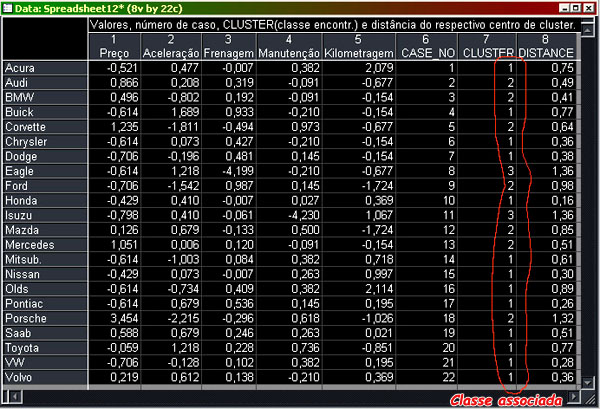600x409 pixels.
Task: Close the Spreadsheet12 data window
Action: (589, 8)
